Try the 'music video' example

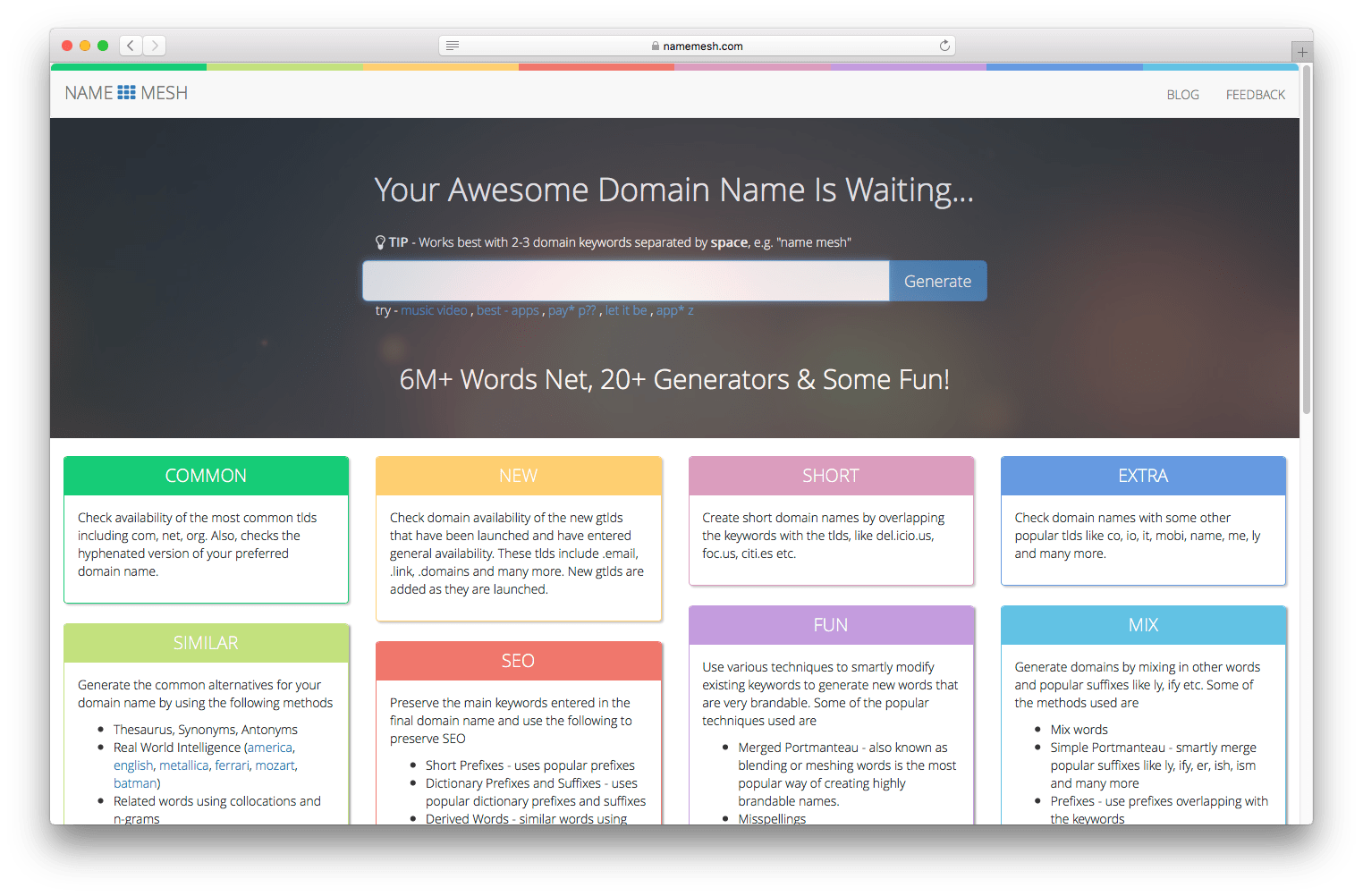click(x=434, y=310)
